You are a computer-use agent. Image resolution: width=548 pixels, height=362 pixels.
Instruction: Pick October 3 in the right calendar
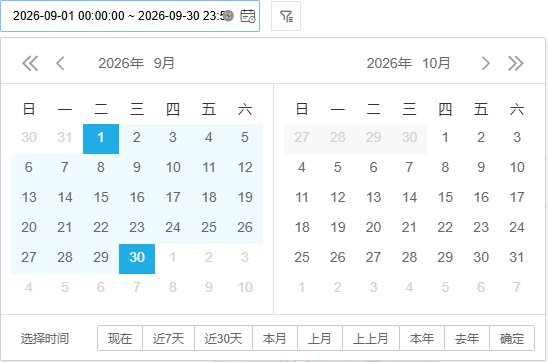tap(517, 137)
